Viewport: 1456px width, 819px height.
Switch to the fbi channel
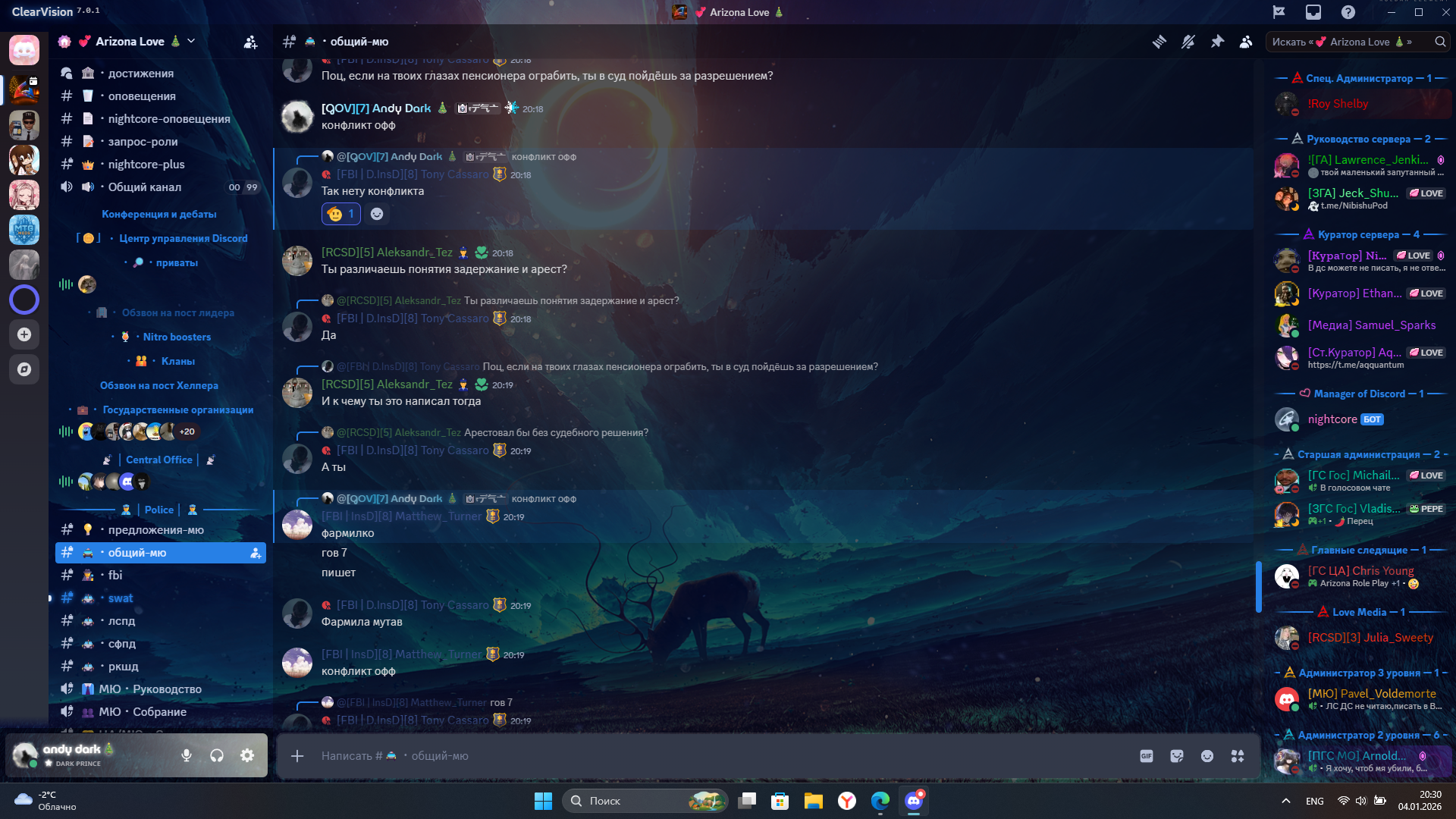(x=115, y=575)
